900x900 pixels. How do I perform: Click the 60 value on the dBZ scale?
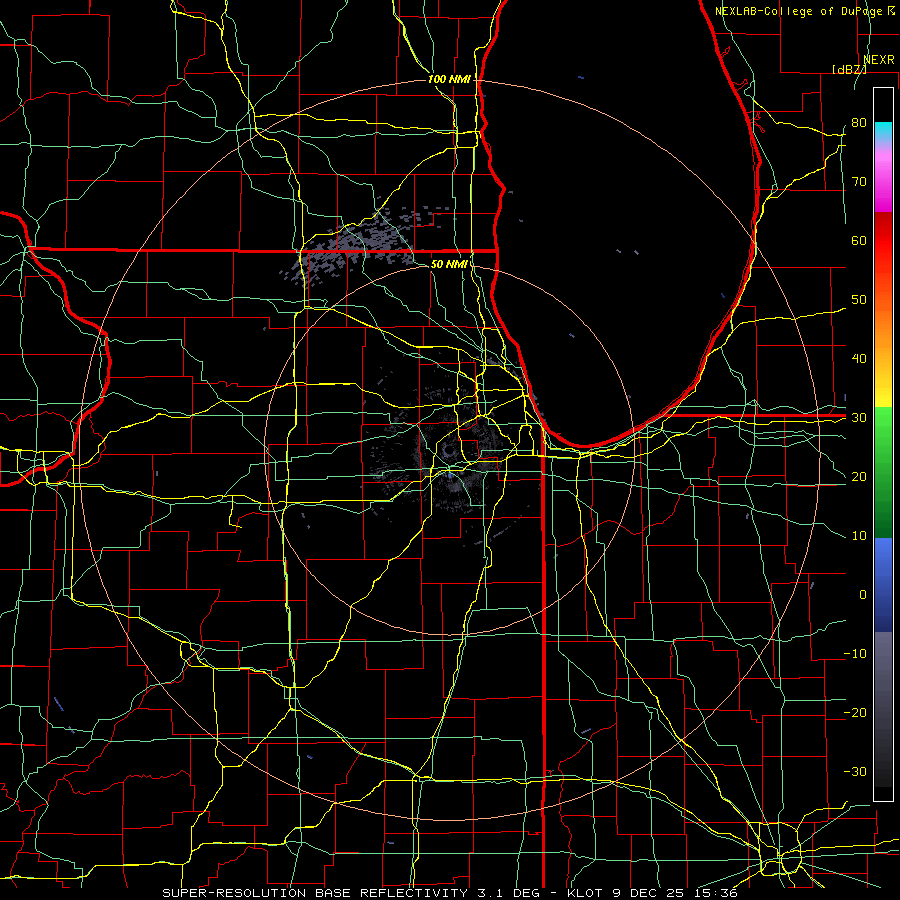(x=859, y=240)
